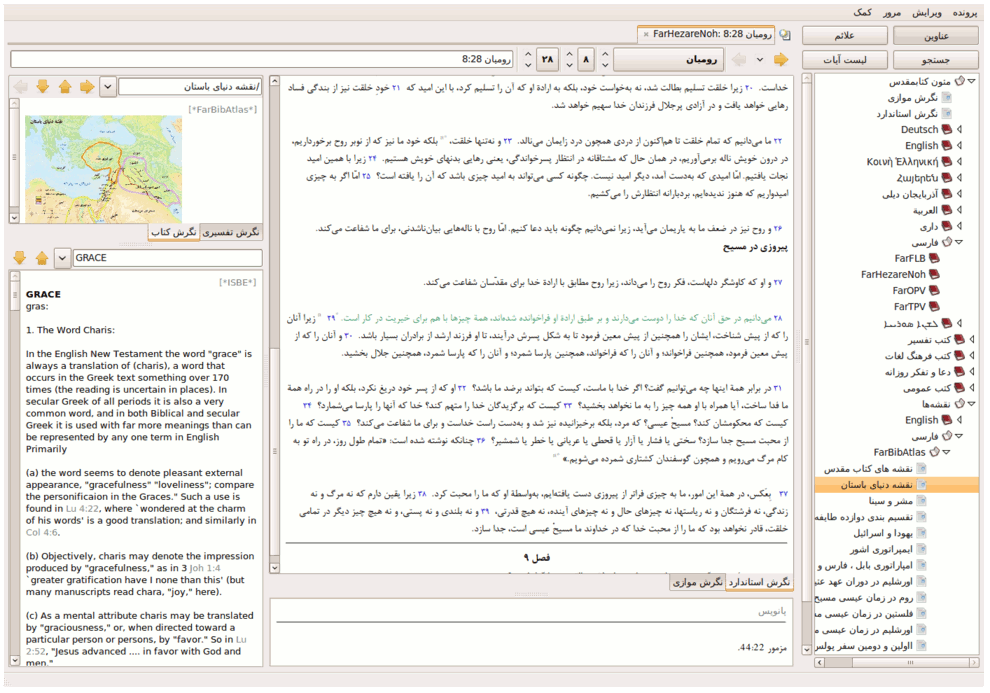990x693 pixels.
Task: Click the book icon next to العربیة
Action: pos(946,210)
